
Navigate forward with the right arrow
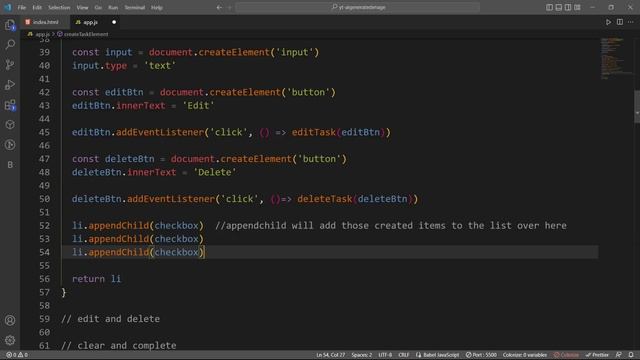[229, 7]
